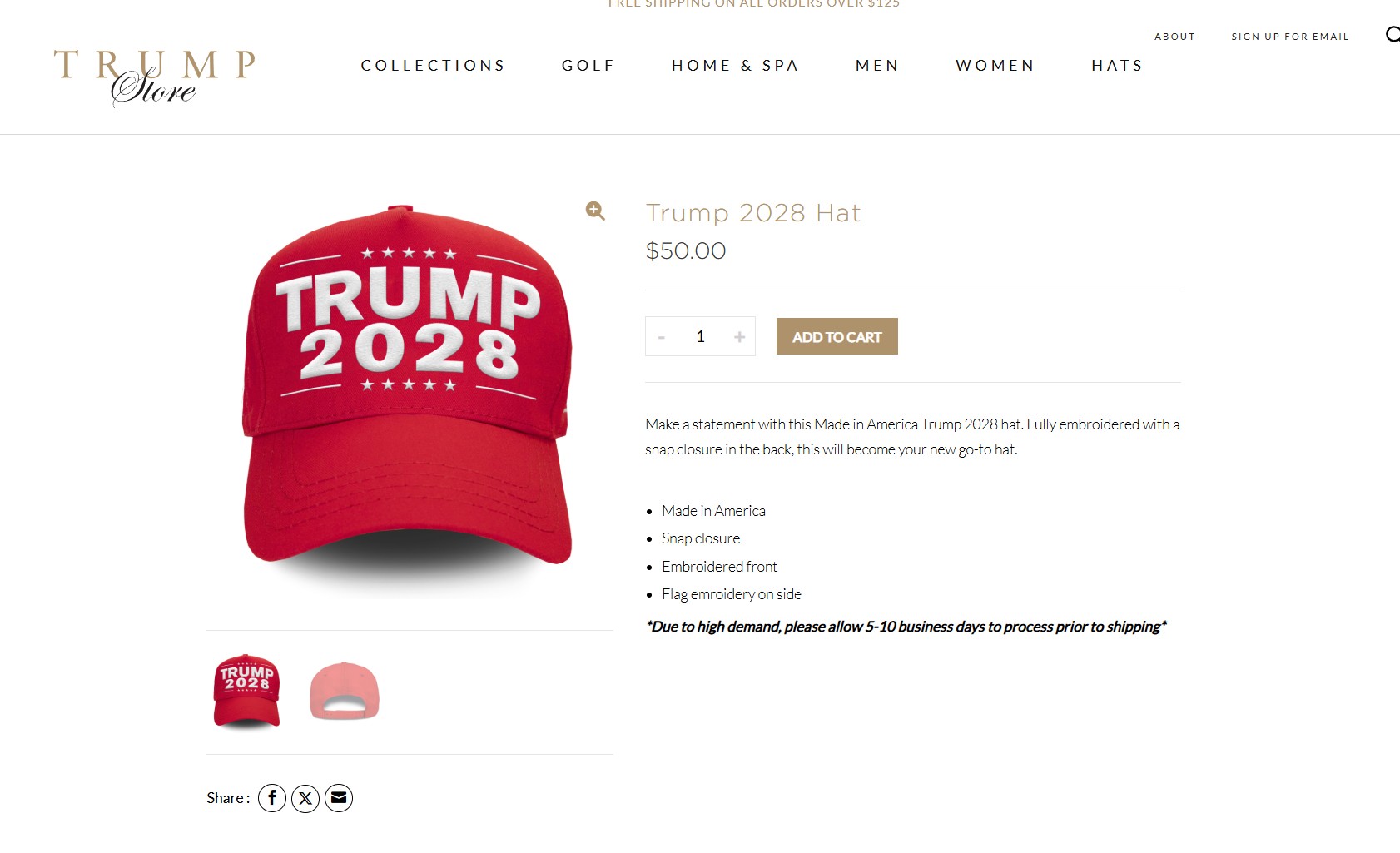This screenshot has width=1400, height=853.
Task: Open the Men menu
Action: 877,66
